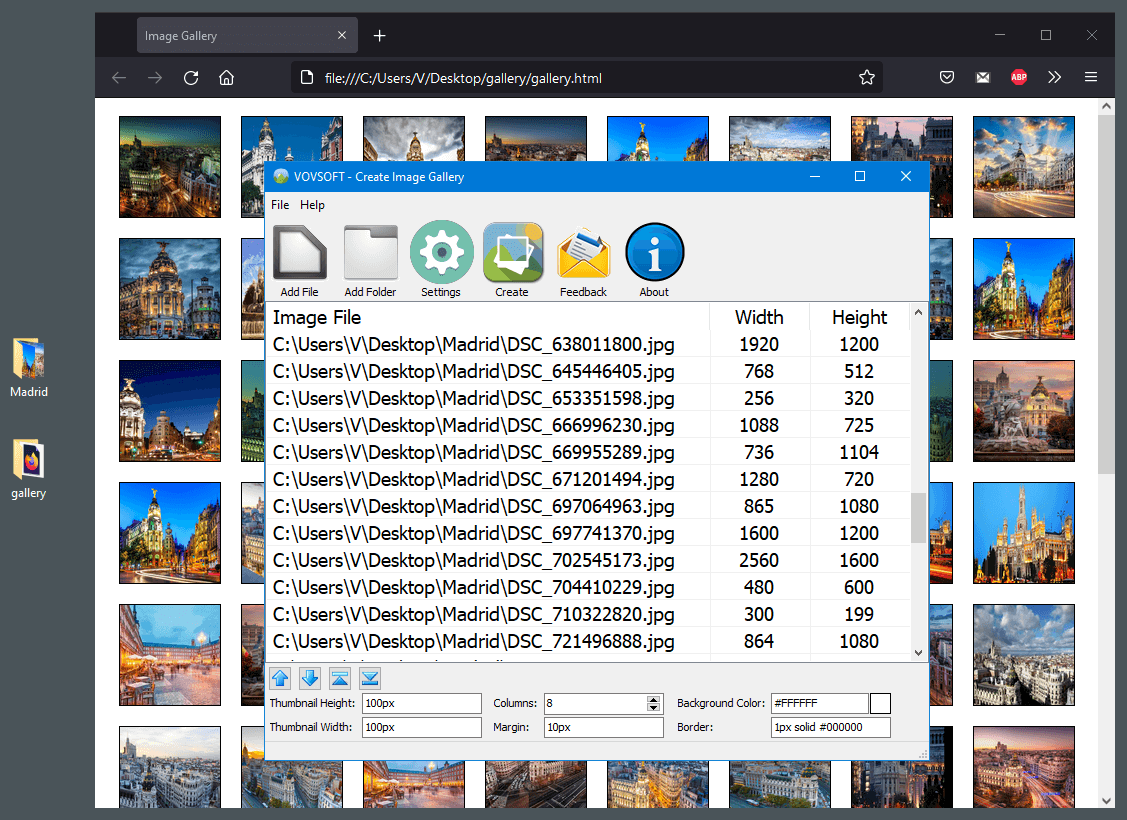Pick a background color with the swatch

(879, 703)
